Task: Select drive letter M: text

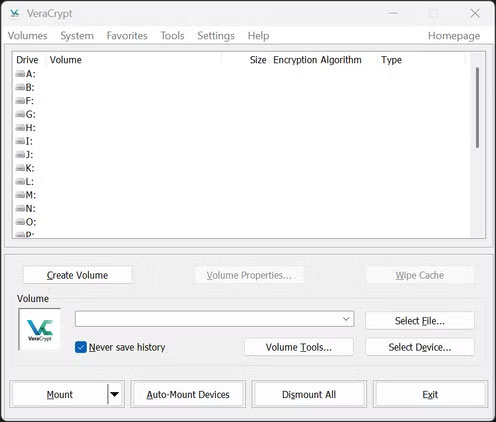Action: [x=31, y=195]
